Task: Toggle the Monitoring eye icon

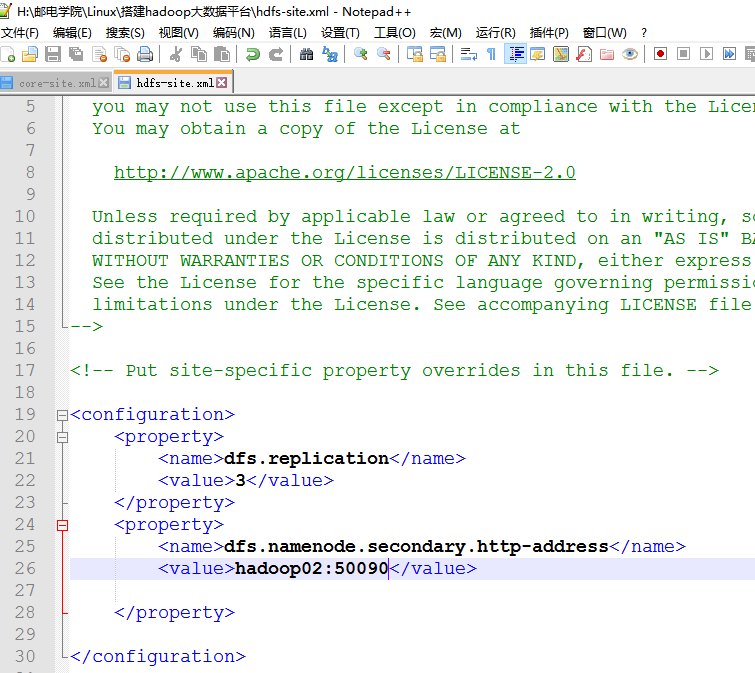Action: click(630, 54)
